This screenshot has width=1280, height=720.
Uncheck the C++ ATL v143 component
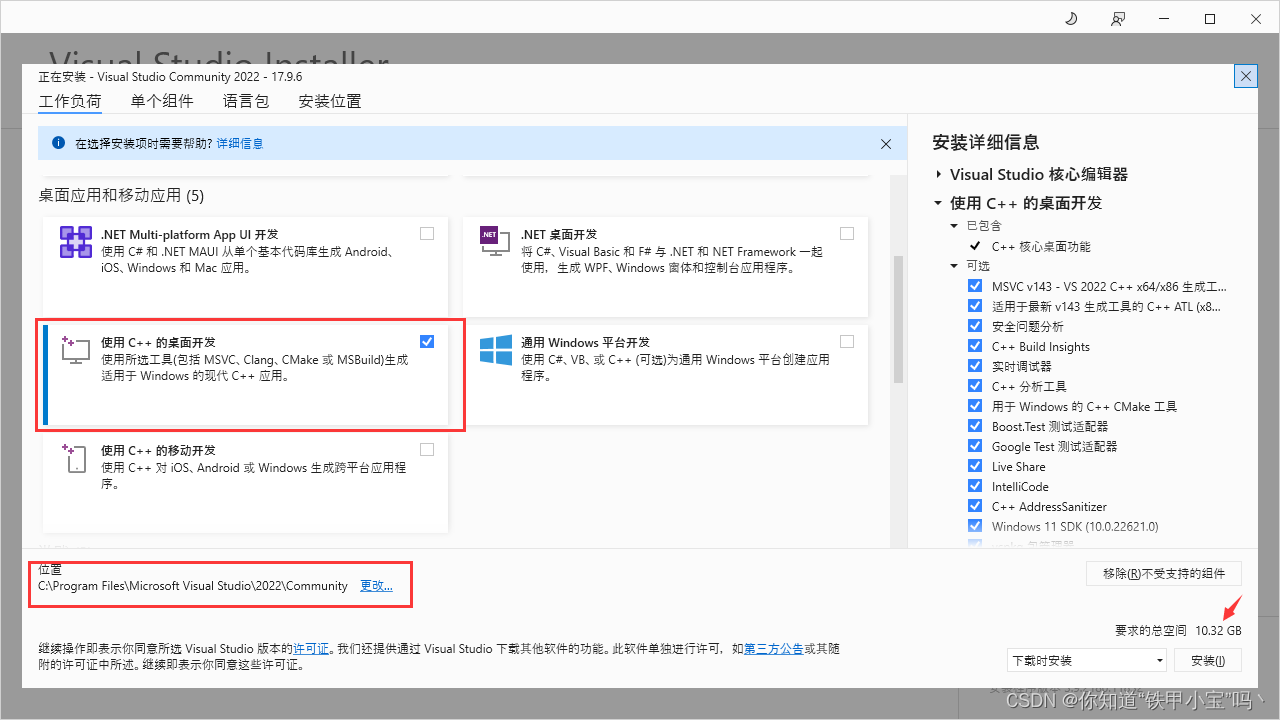coord(975,306)
